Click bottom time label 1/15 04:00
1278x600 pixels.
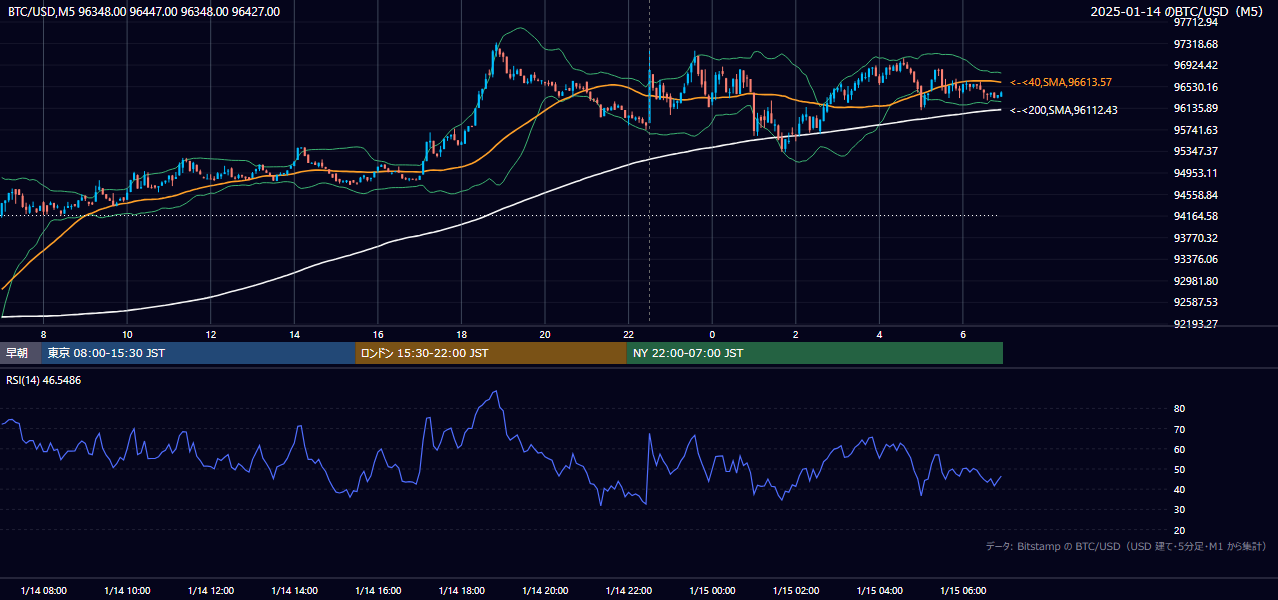coord(879,590)
